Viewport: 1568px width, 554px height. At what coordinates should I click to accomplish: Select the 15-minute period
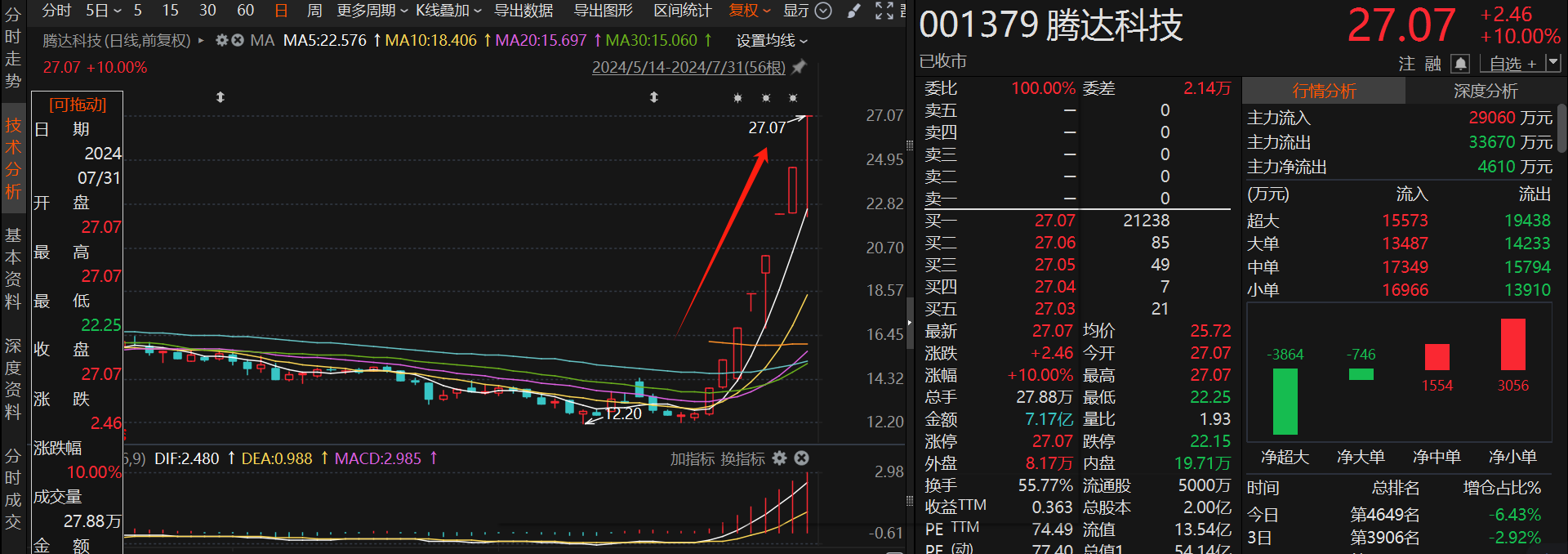coord(170,11)
